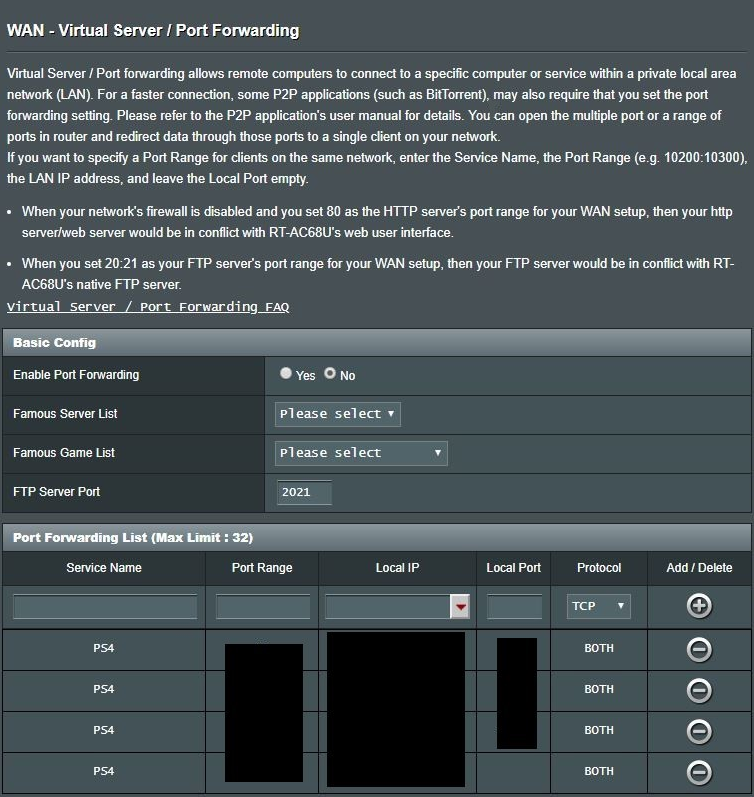Remove the fourth PS4 forwarding rule
754x797 pixels.
click(699, 772)
